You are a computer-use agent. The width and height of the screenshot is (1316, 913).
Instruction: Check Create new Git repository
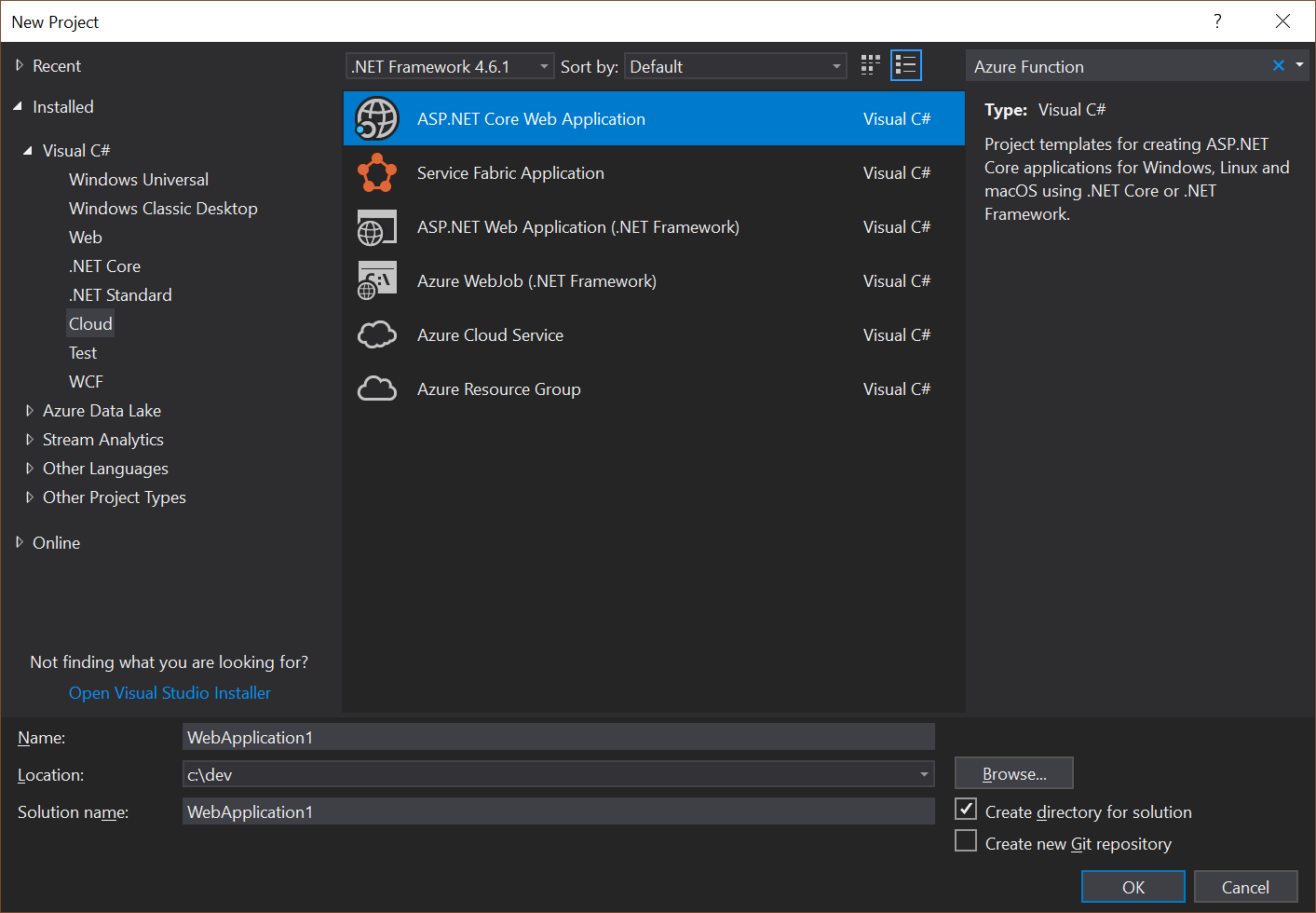tap(966, 841)
